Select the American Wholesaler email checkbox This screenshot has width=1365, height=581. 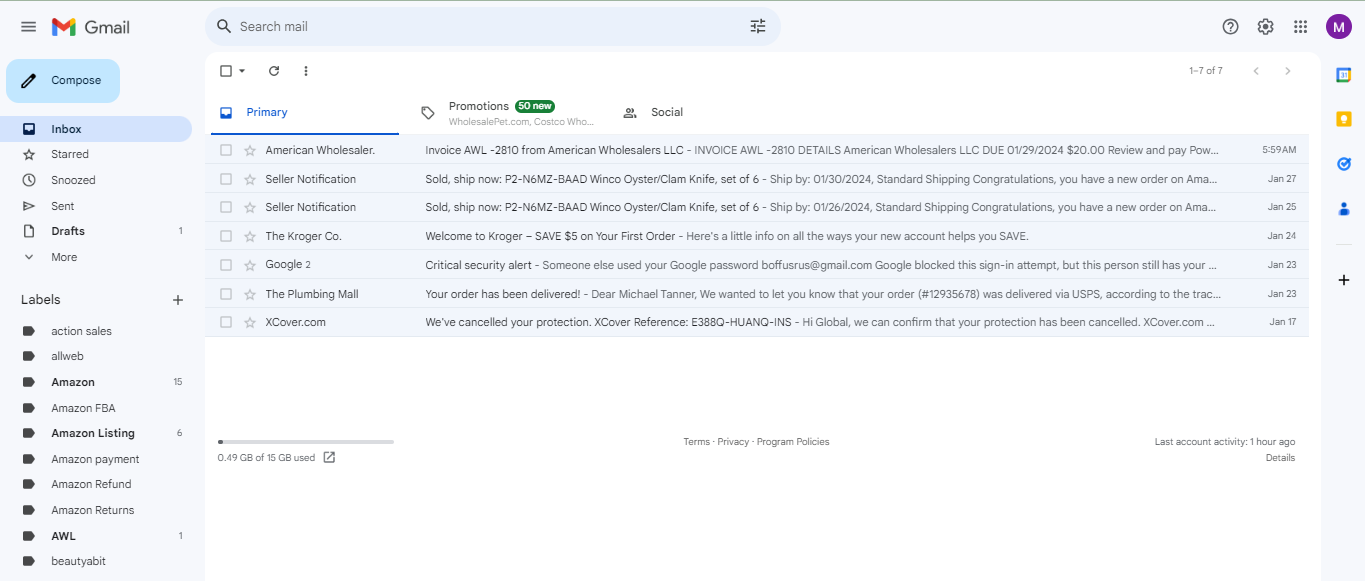226,150
